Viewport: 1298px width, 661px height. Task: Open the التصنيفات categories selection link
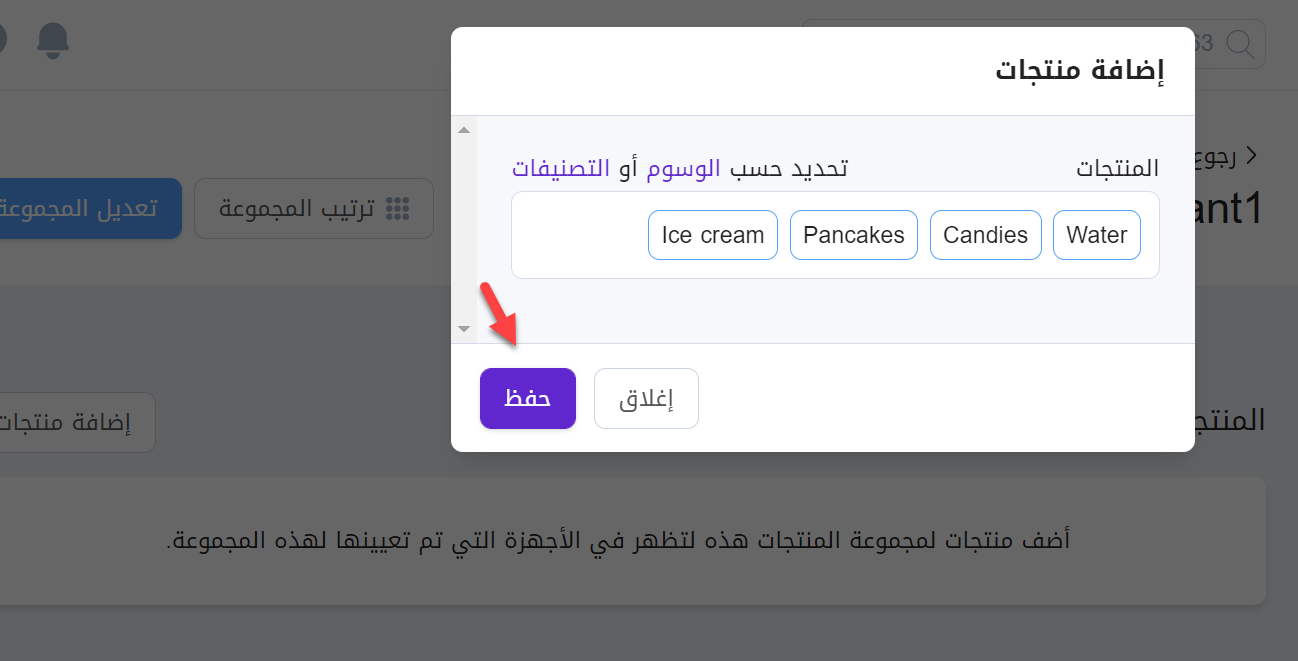(561, 168)
